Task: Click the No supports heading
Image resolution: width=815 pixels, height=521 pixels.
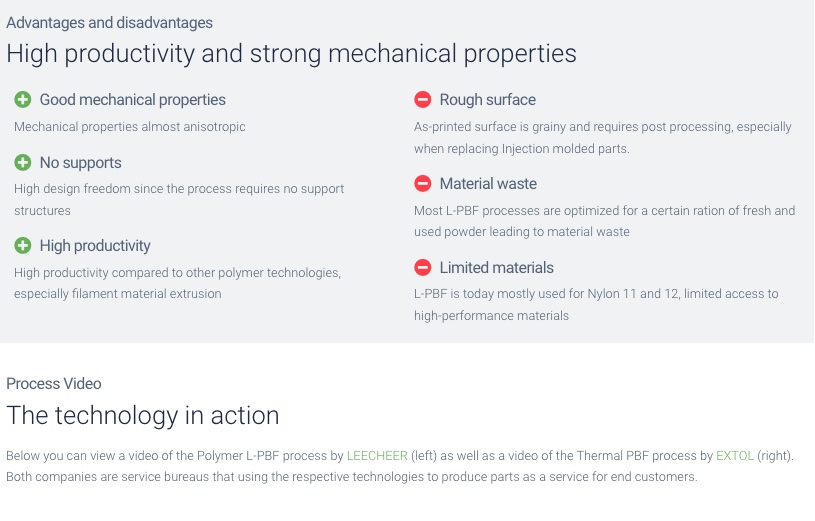Action: pyautogui.click(x=81, y=162)
